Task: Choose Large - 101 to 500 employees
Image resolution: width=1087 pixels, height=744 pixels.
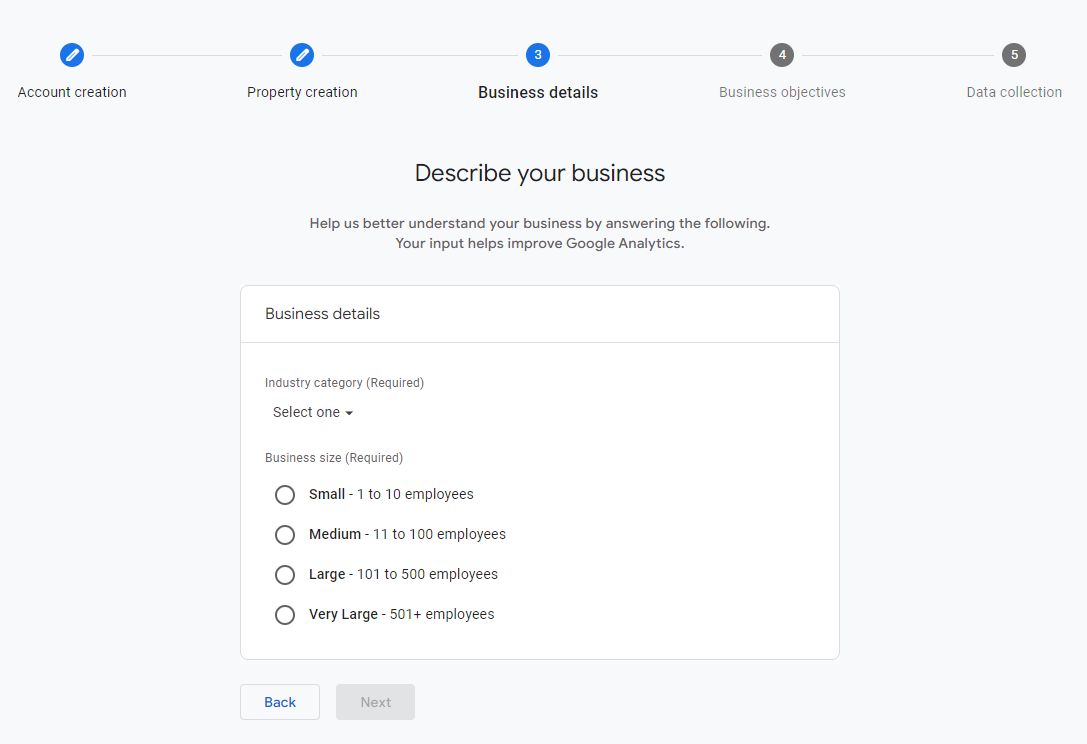Action: [285, 574]
